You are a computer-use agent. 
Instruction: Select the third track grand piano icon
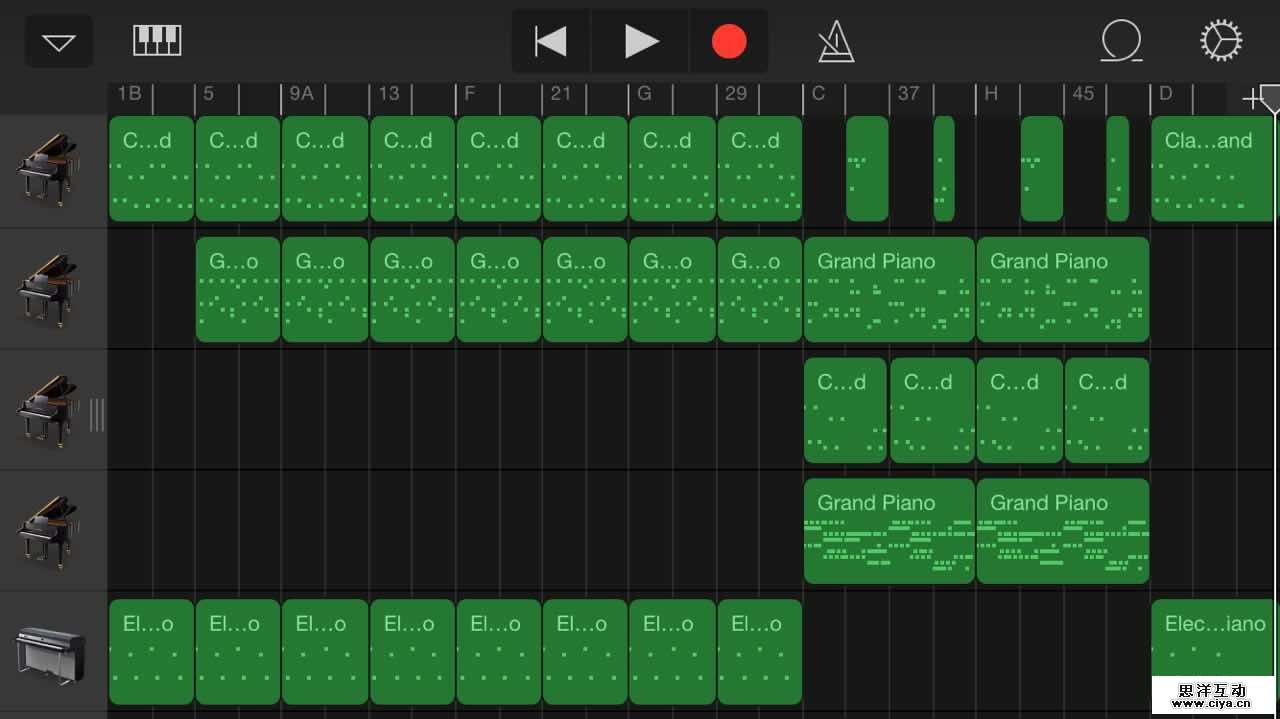[x=48, y=410]
